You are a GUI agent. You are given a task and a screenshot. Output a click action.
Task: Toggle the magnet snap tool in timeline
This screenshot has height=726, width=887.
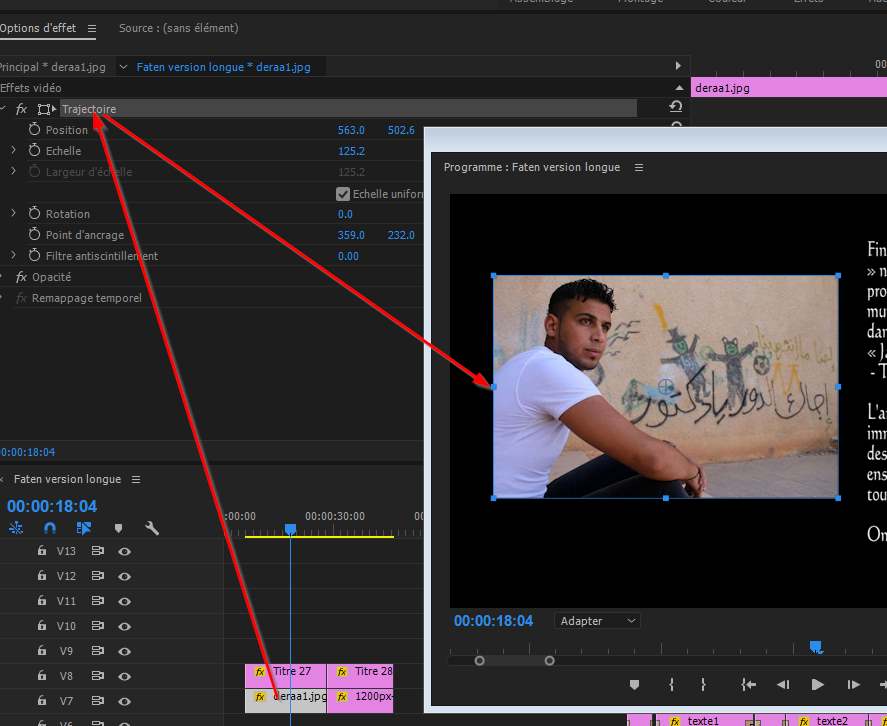tap(50, 528)
